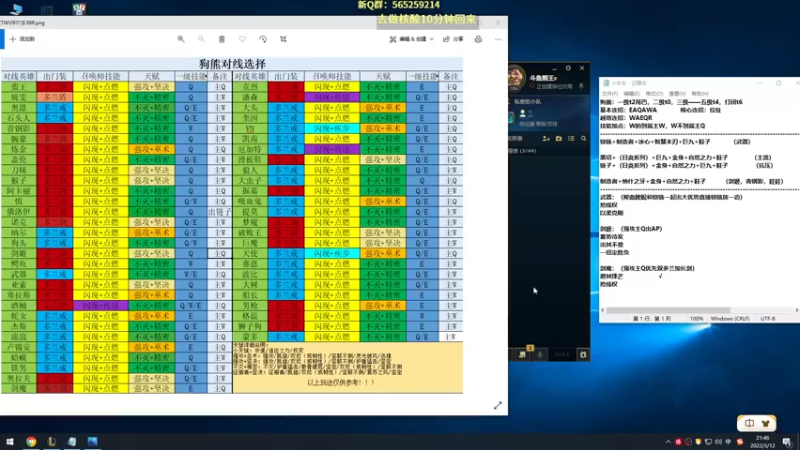Image resolution: width=800 pixels, height=450 pixels.
Task: Expand the friends group showing (3/44)
Action: coord(521,151)
